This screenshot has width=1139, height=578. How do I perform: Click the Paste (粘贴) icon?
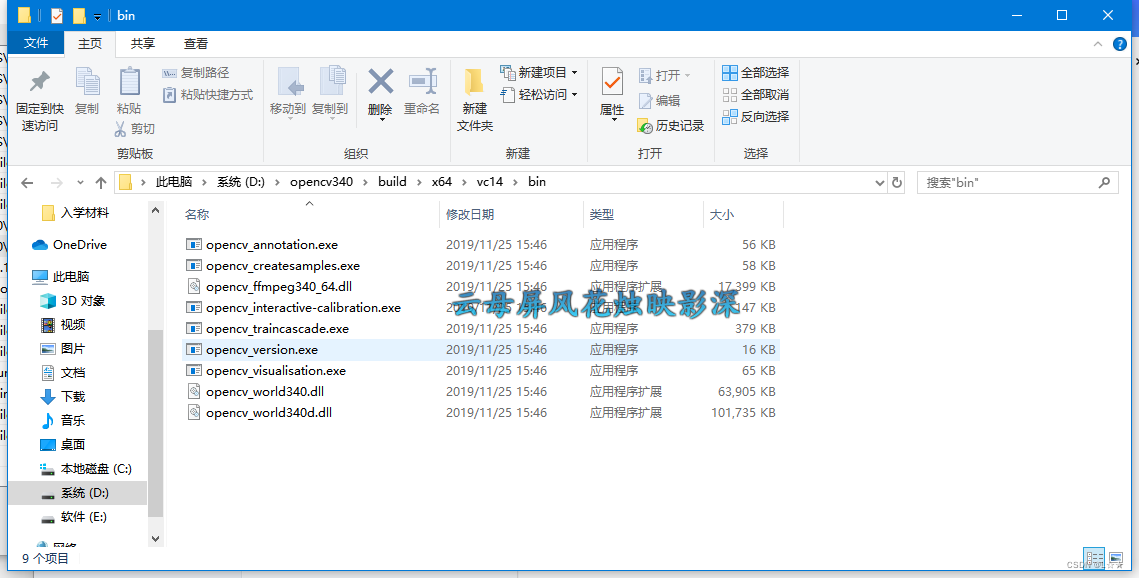pos(129,90)
